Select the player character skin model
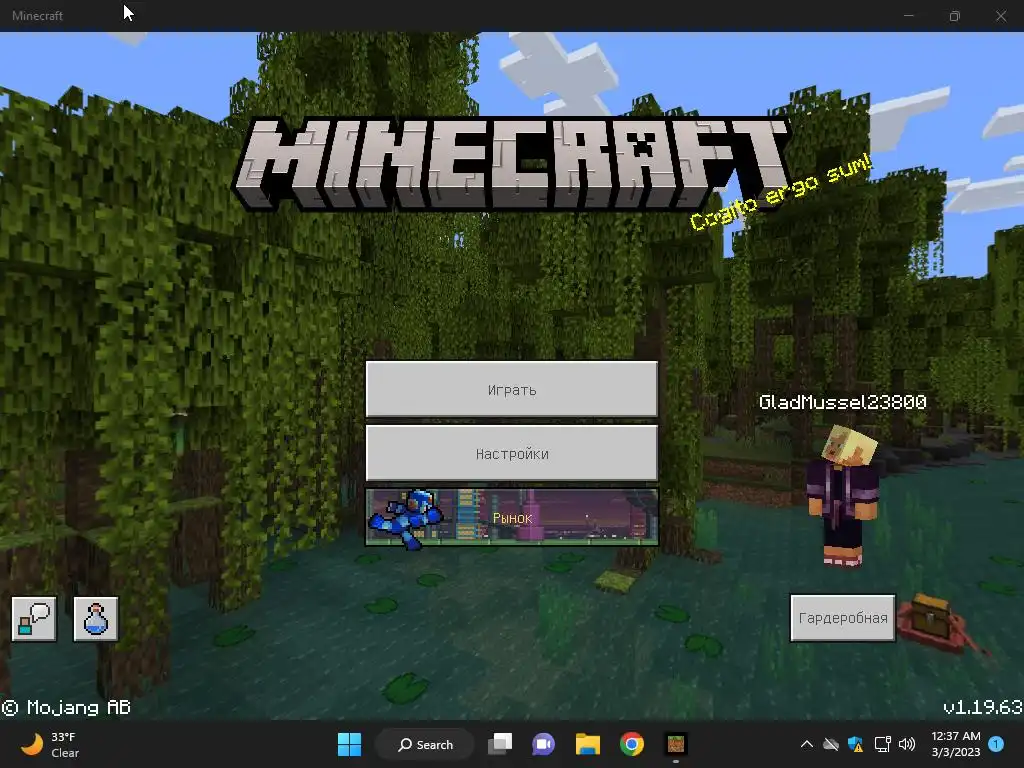This screenshot has height=768, width=1024. point(842,495)
